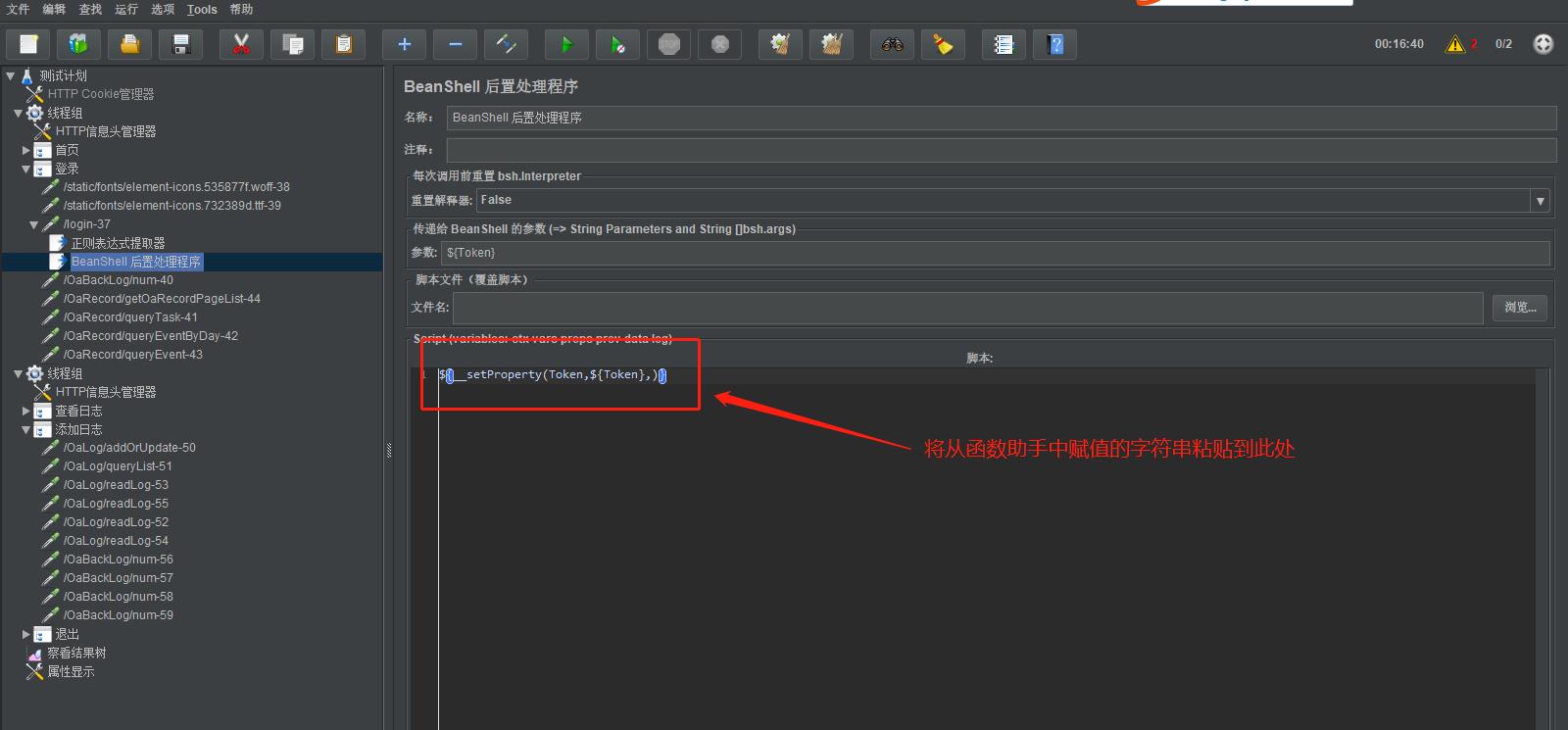The width and height of the screenshot is (1568, 730).
Task: Select /static/fonts/element-icons.535877f.woff-38 sampler
Action: [176, 187]
